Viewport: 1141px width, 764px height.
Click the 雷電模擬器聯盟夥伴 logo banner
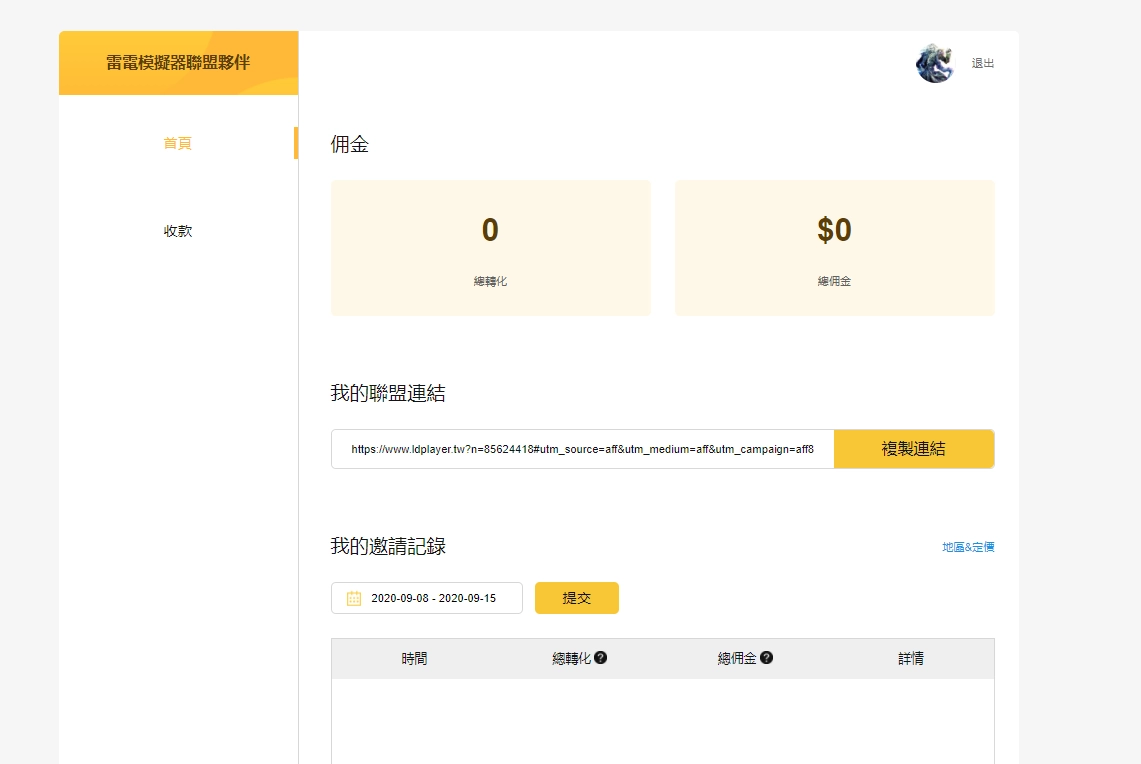(x=178, y=62)
